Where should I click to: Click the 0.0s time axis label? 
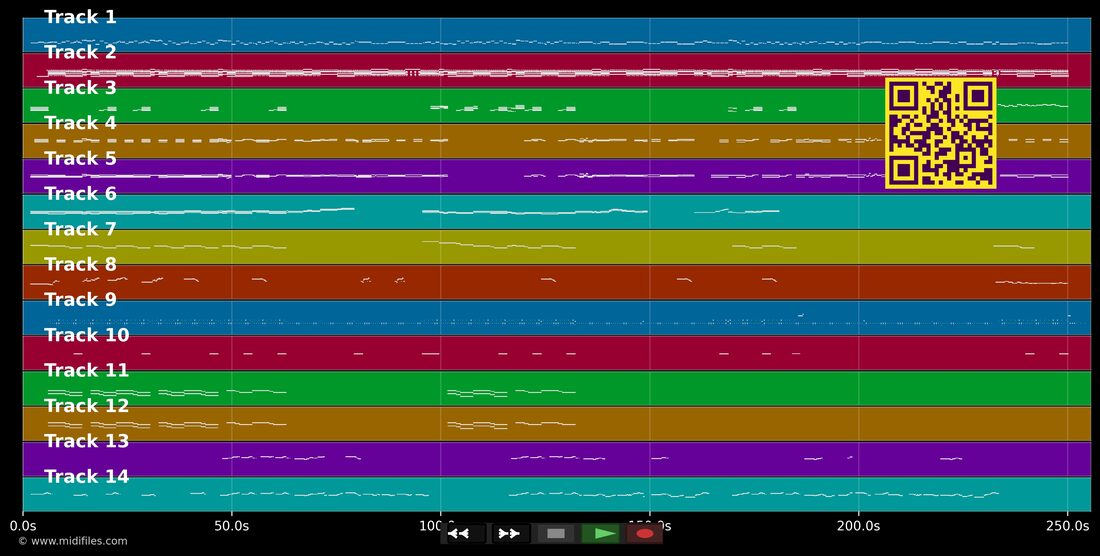tap(23, 525)
